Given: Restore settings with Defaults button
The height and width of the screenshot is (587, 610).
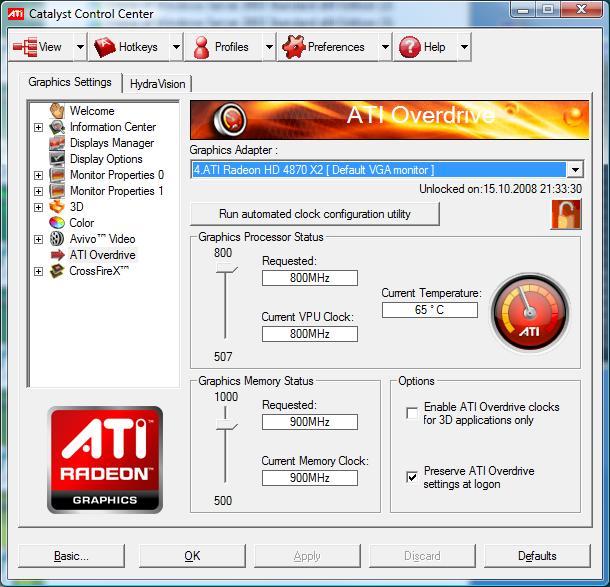Looking at the screenshot, I should (537, 555).
